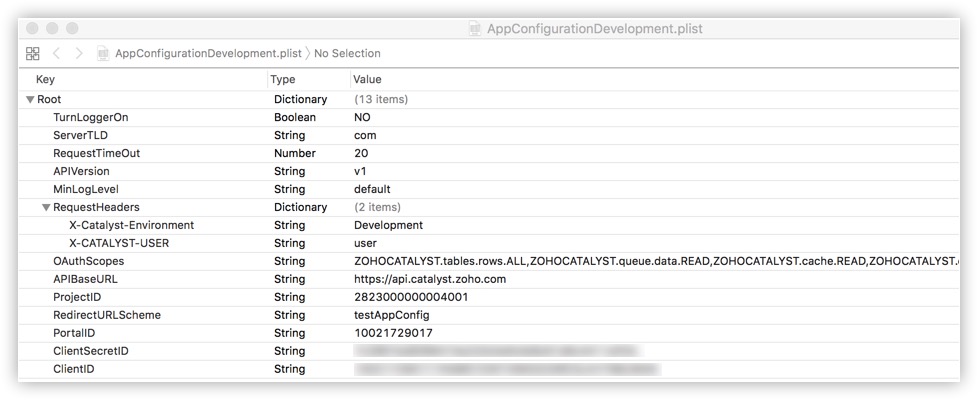The width and height of the screenshot is (978, 400).
Task: Collapse the RequestHeaders disclosure triangle
Action: pos(46,208)
